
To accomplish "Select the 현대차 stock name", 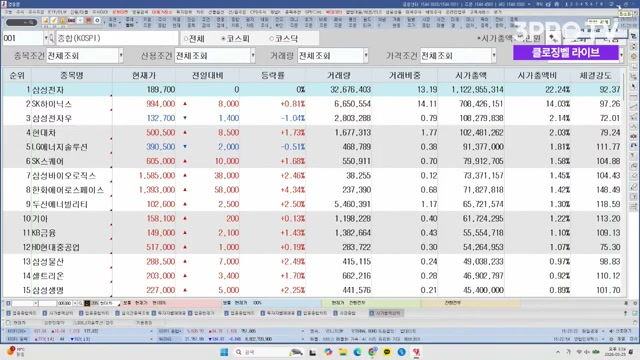I will (44, 133).
